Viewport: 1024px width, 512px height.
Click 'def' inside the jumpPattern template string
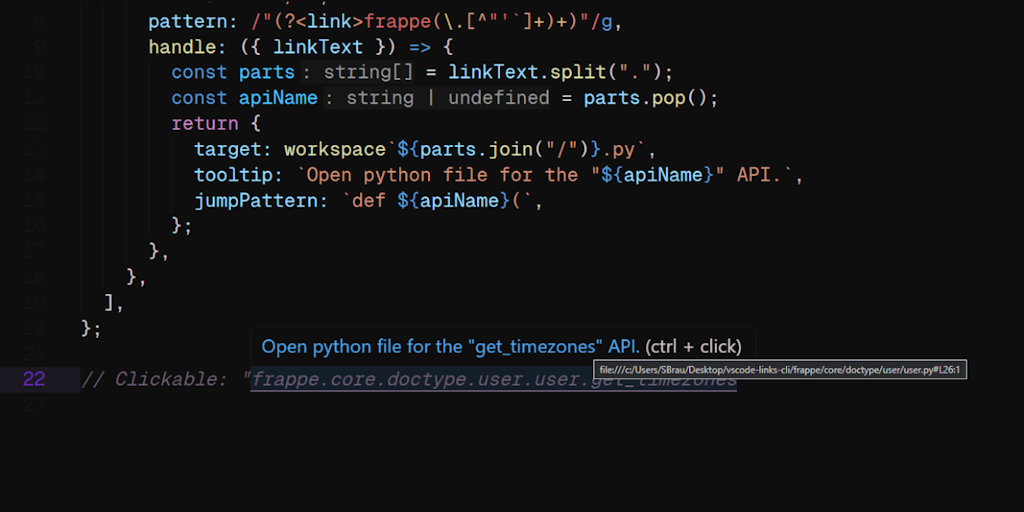[x=369, y=200]
